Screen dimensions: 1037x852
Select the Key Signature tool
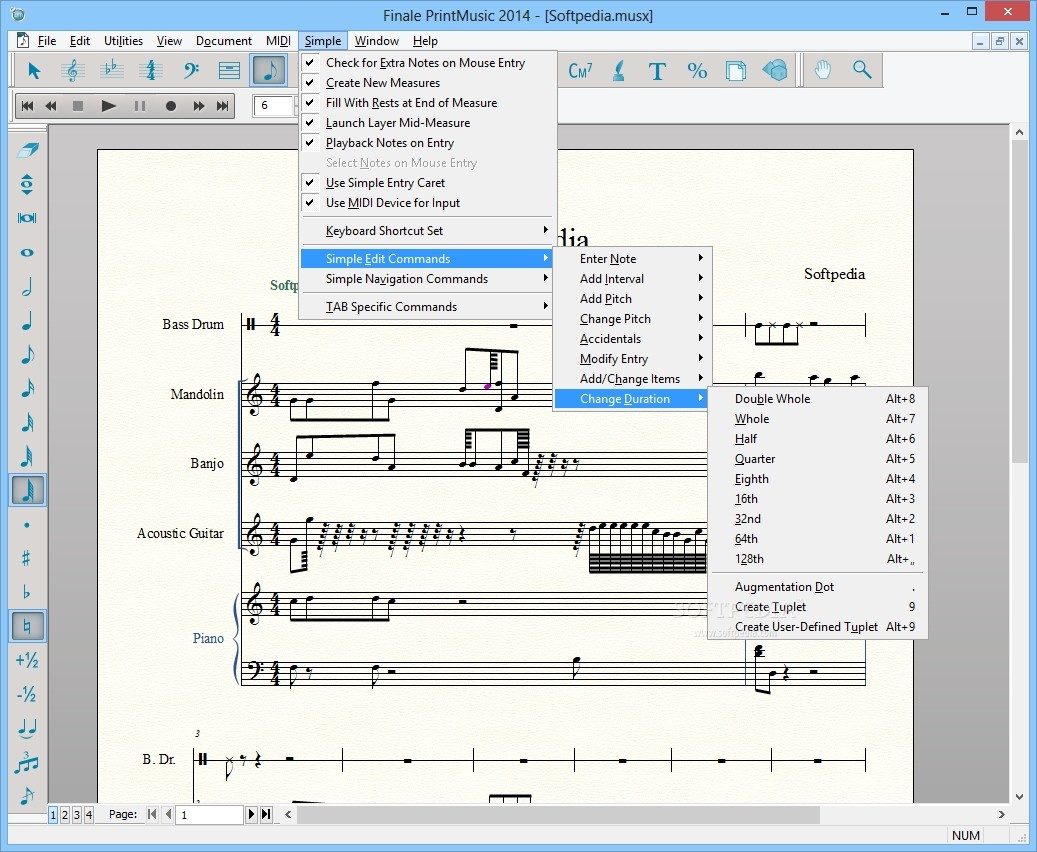click(x=112, y=70)
